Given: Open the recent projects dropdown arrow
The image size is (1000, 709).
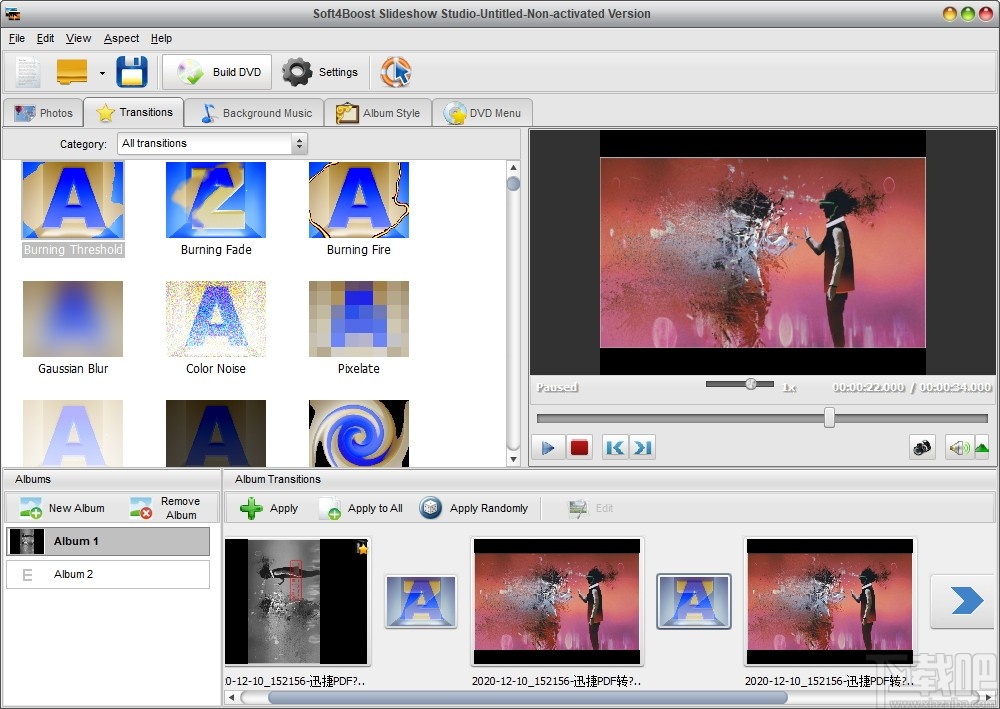Looking at the screenshot, I should pos(100,72).
